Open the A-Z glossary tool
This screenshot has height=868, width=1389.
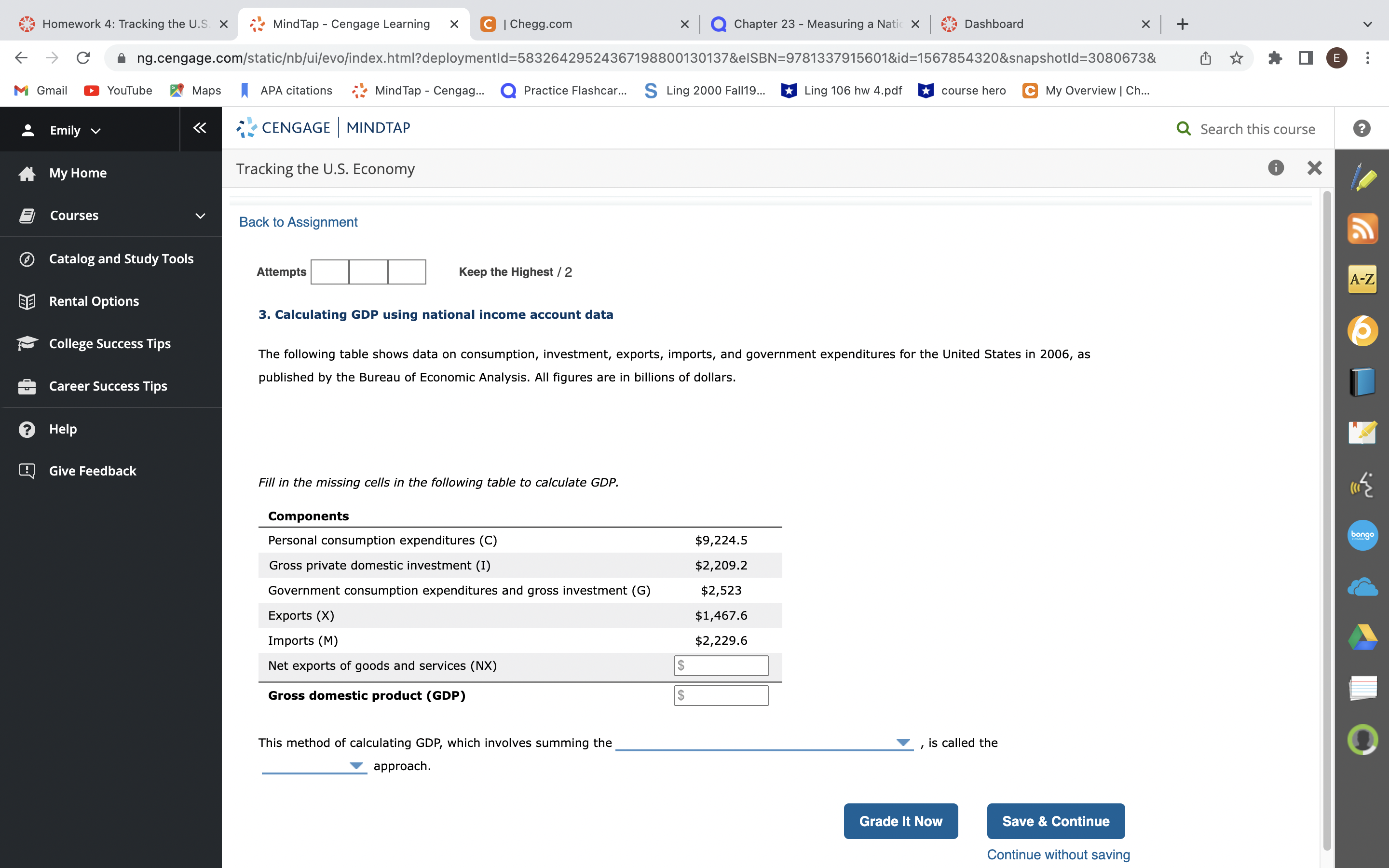[x=1362, y=280]
